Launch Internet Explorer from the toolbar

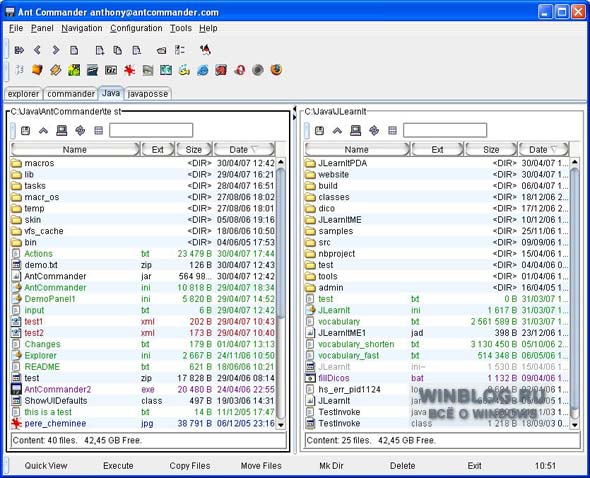202,70
